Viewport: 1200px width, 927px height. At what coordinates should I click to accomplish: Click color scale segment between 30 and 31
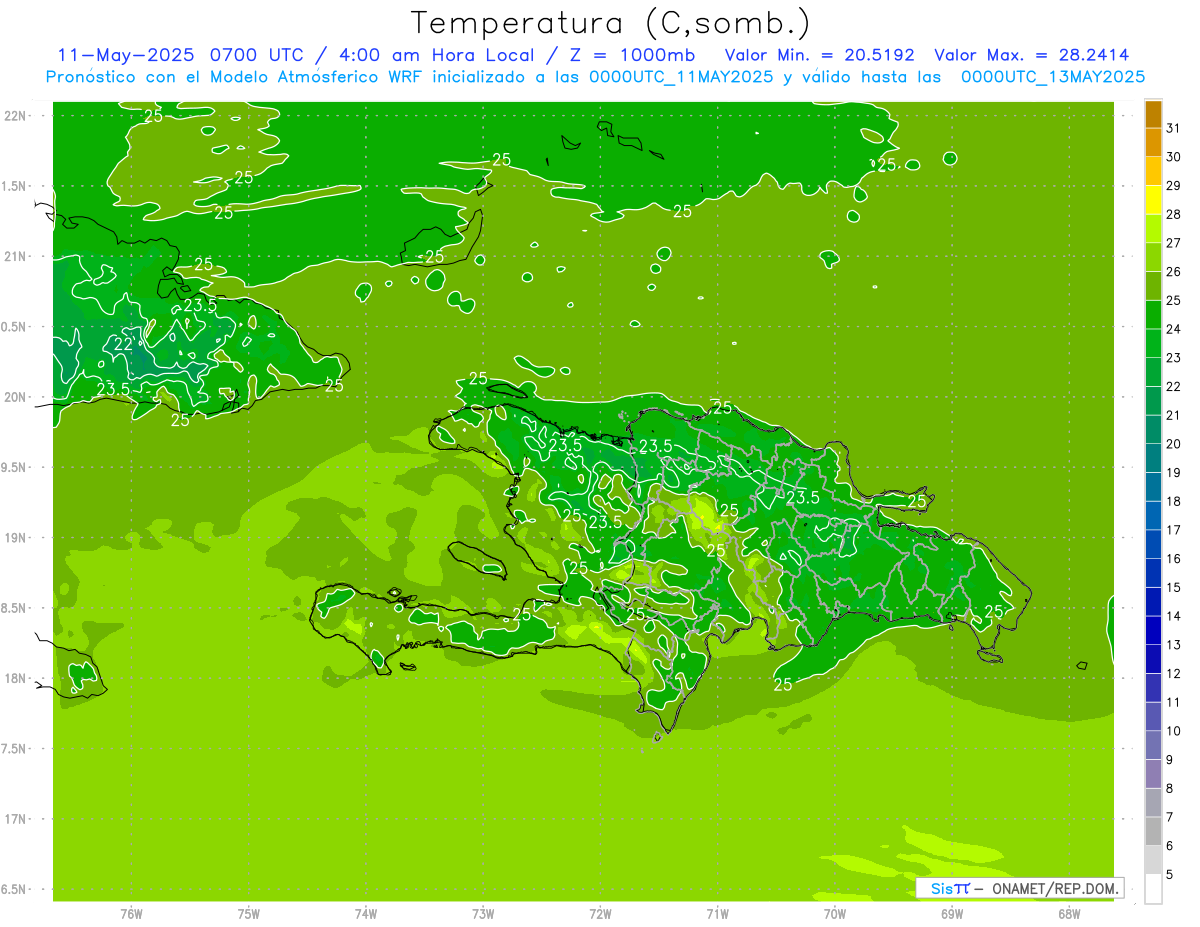point(1153,143)
